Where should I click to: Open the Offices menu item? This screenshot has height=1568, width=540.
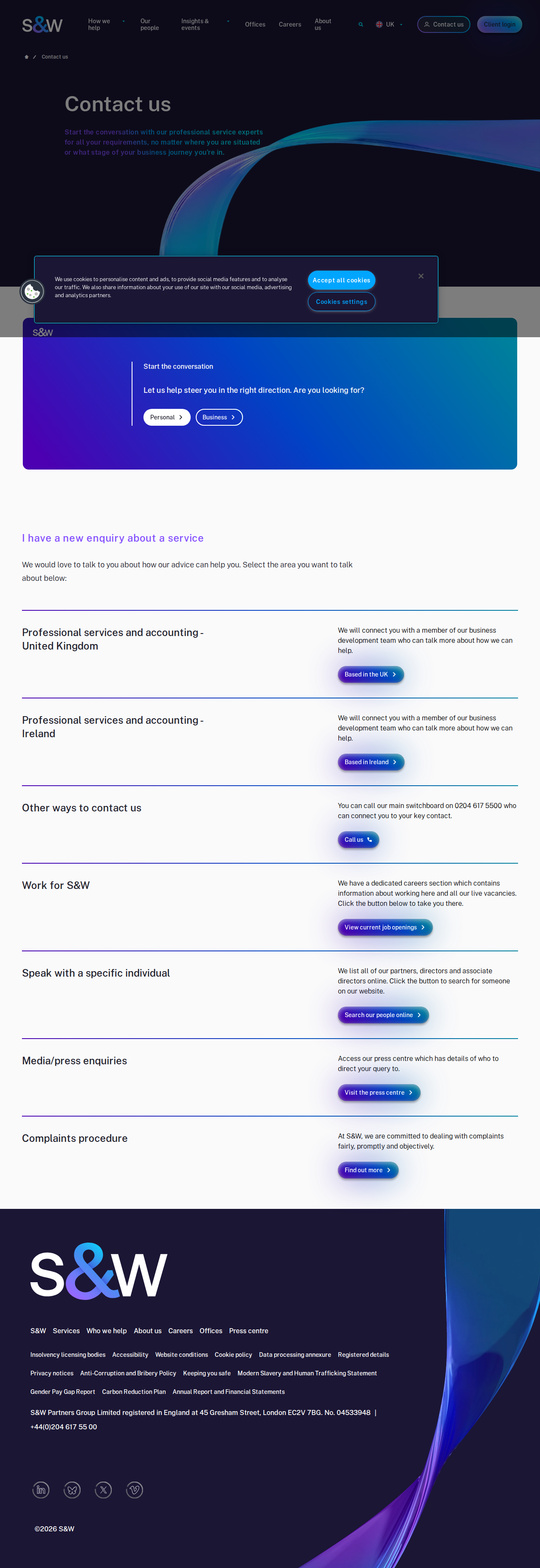click(x=255, y=24)
